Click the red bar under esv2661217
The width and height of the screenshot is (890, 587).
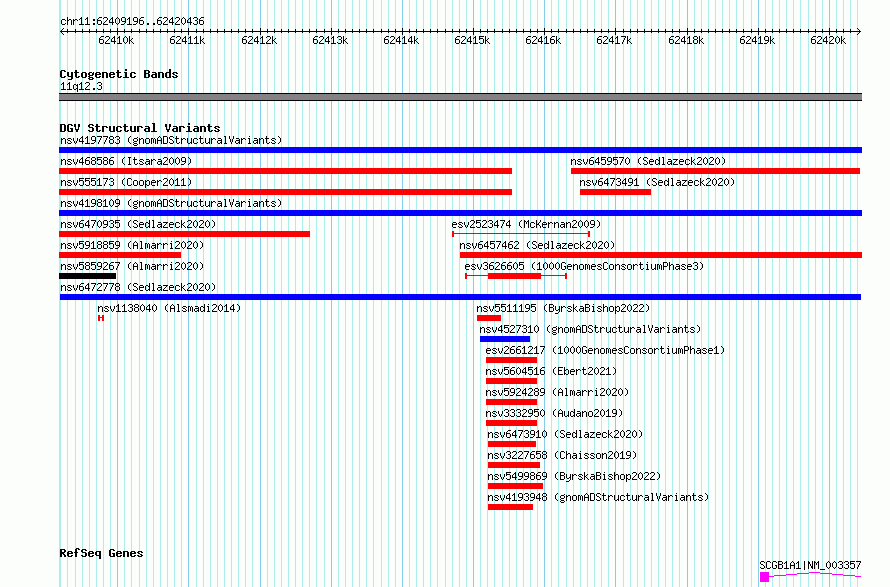(511, 360)
